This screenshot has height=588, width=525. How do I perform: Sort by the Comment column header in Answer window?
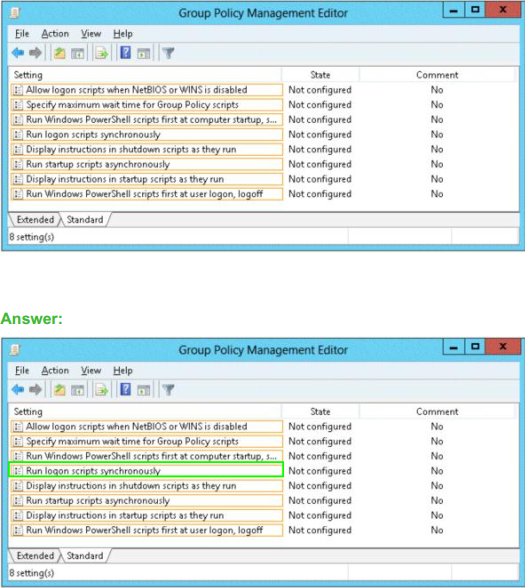(x=437, y=411)
